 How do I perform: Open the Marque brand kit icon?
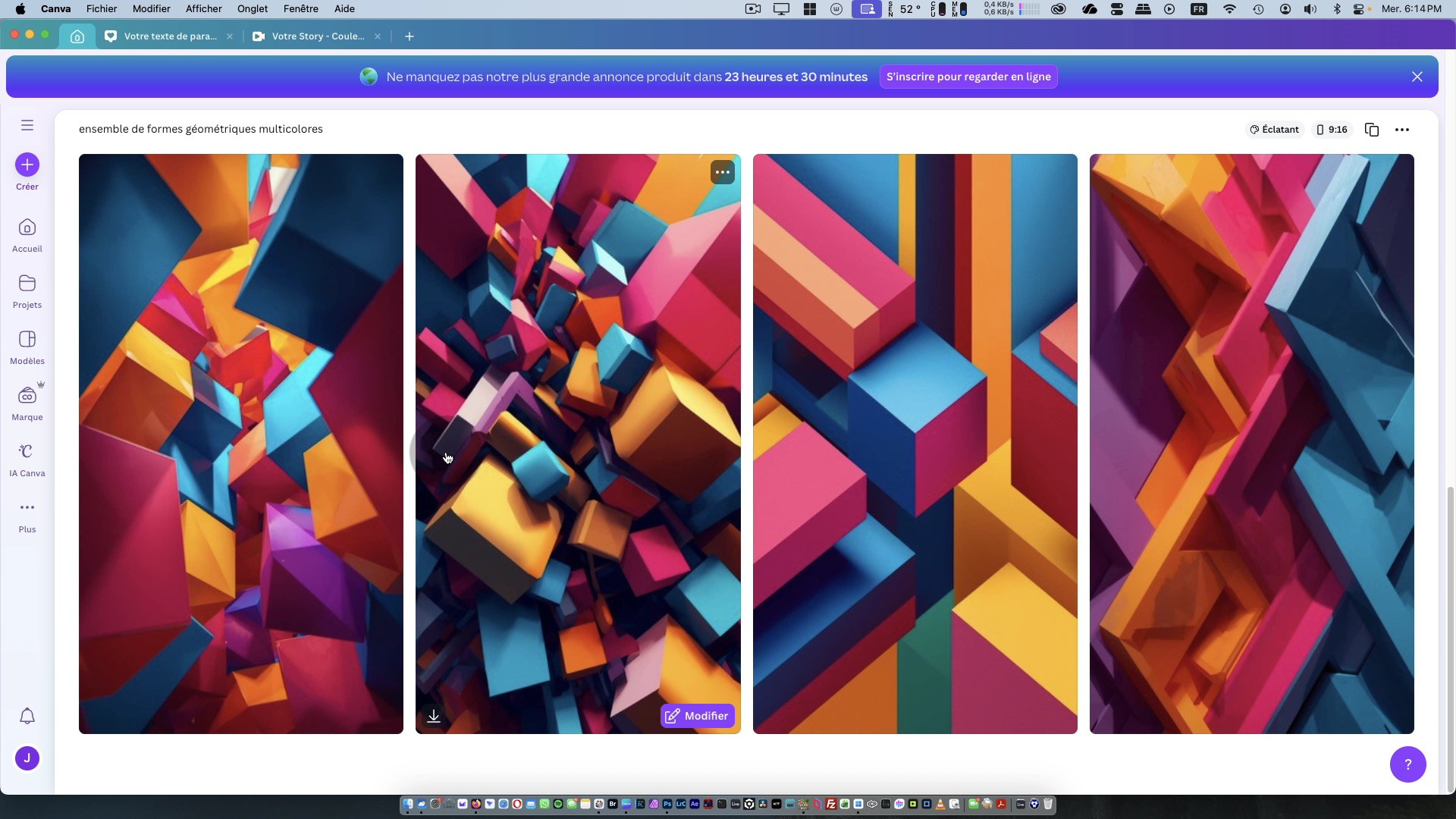[x=27, y=396]
